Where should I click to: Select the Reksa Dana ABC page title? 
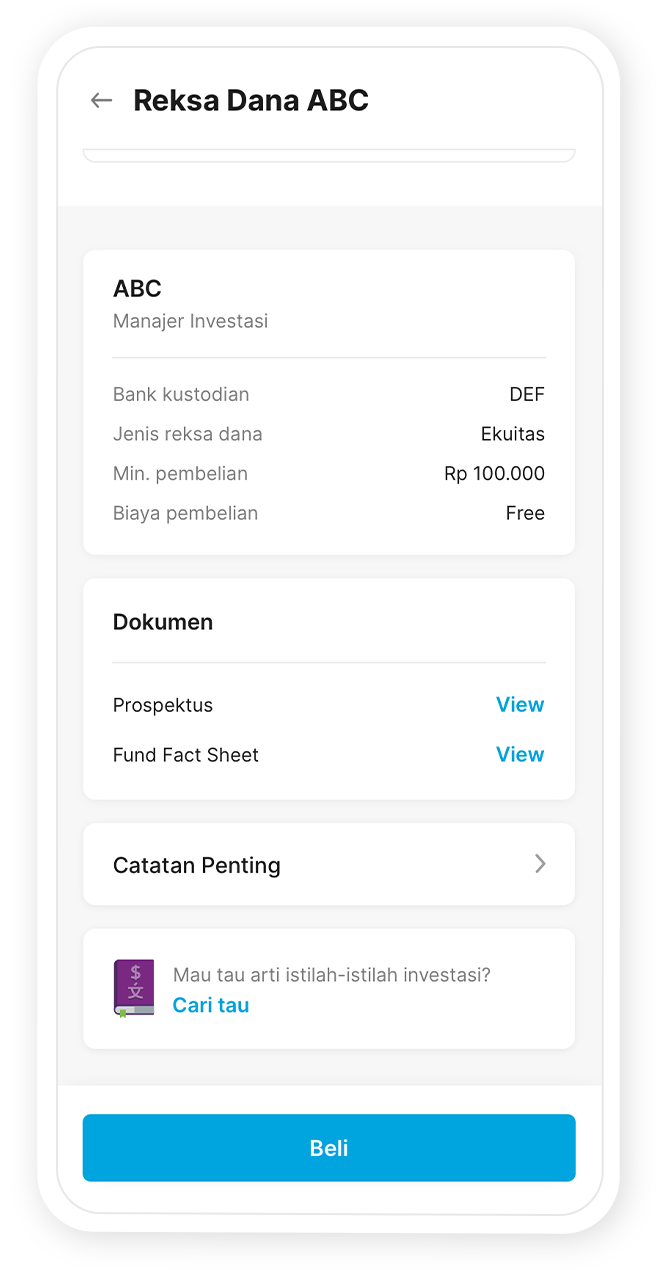[251, 100]
